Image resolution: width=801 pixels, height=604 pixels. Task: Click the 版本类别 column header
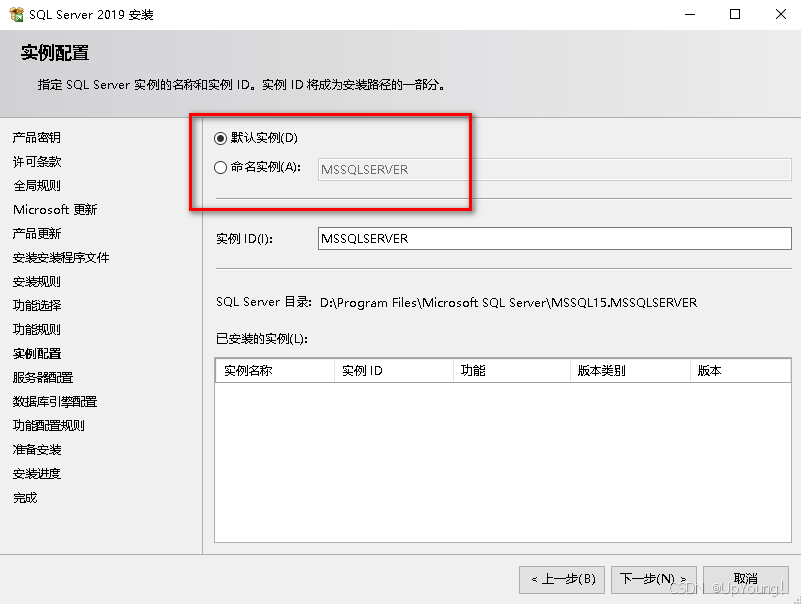[630, 370]
